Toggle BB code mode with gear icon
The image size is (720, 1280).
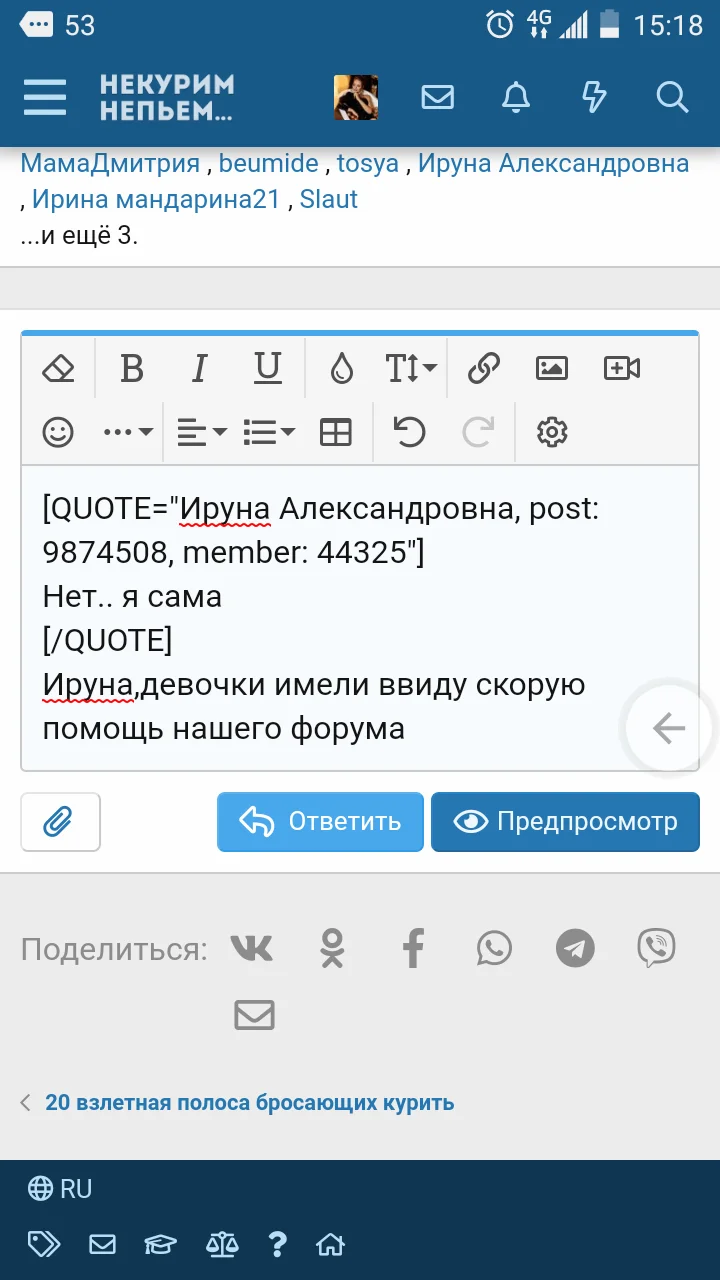[552, 432]
